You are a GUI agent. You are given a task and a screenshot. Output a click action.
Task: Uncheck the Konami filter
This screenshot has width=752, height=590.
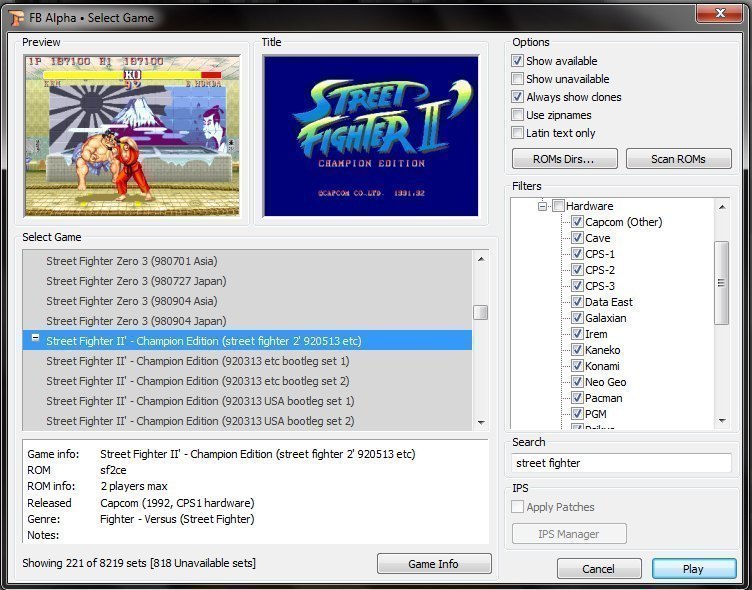(x=577, y=366)
